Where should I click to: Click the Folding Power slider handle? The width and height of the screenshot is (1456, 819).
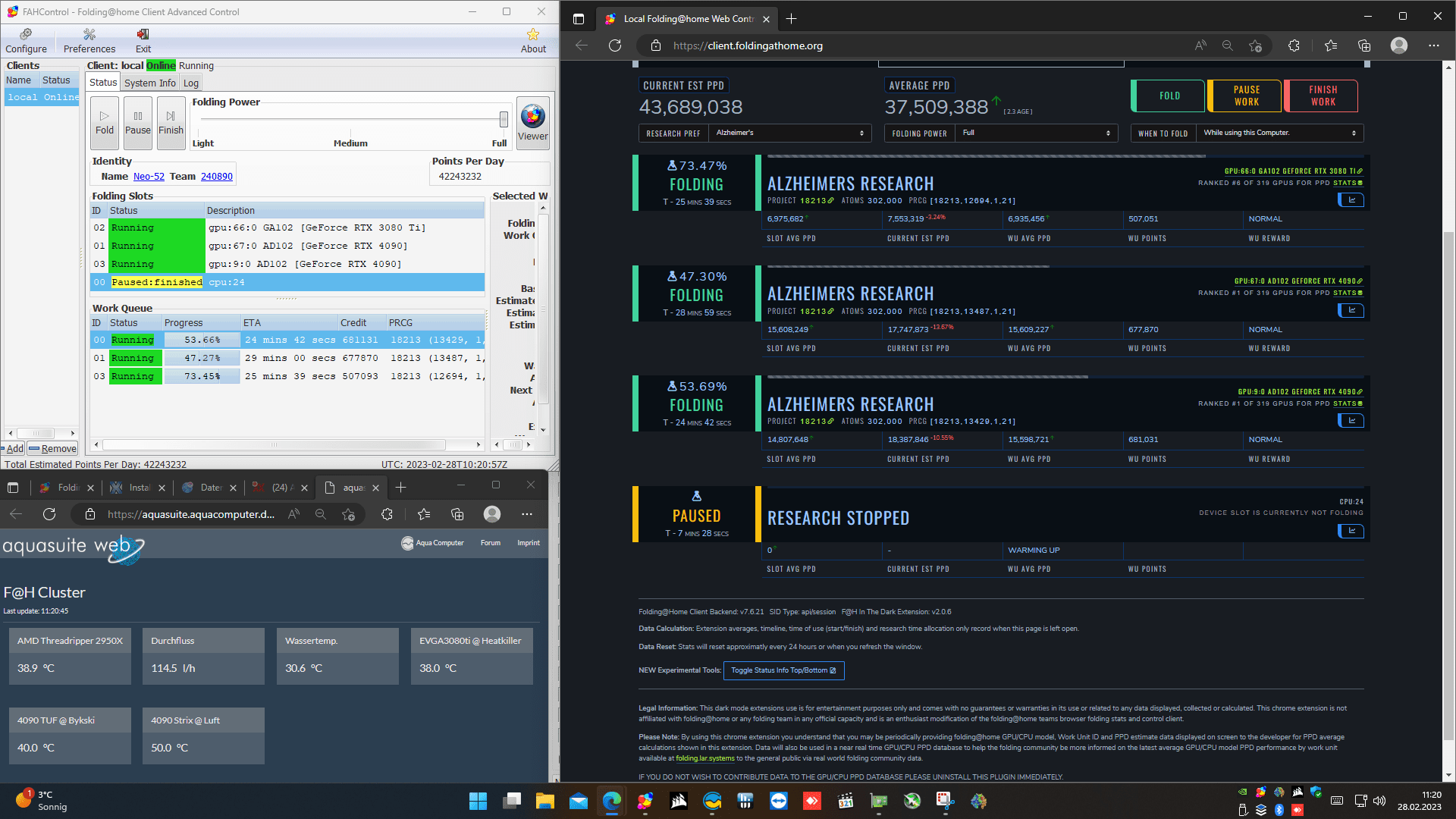(504, 119)
